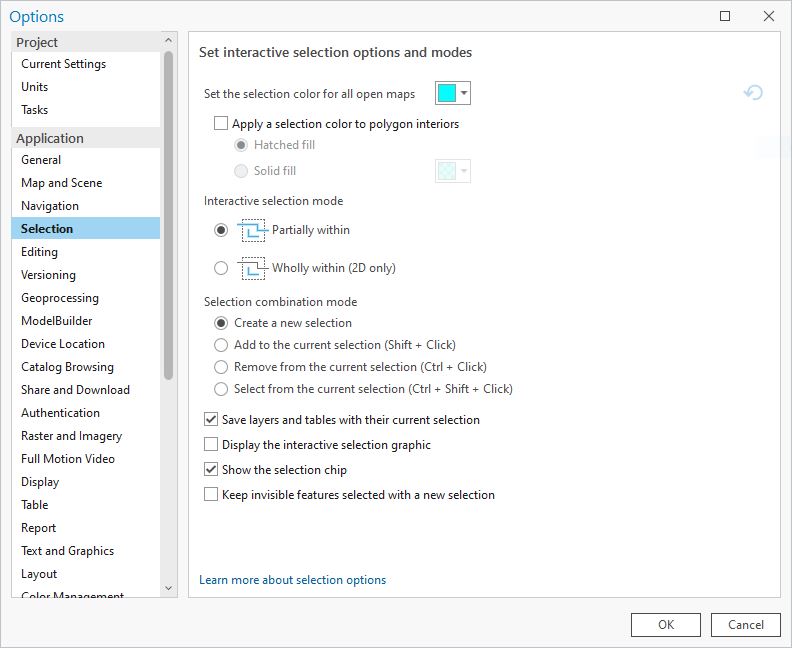Click the reset selection color undo icon
Image resolution: width=792 pixels, height=648 pixels.
tap(754, 93)
